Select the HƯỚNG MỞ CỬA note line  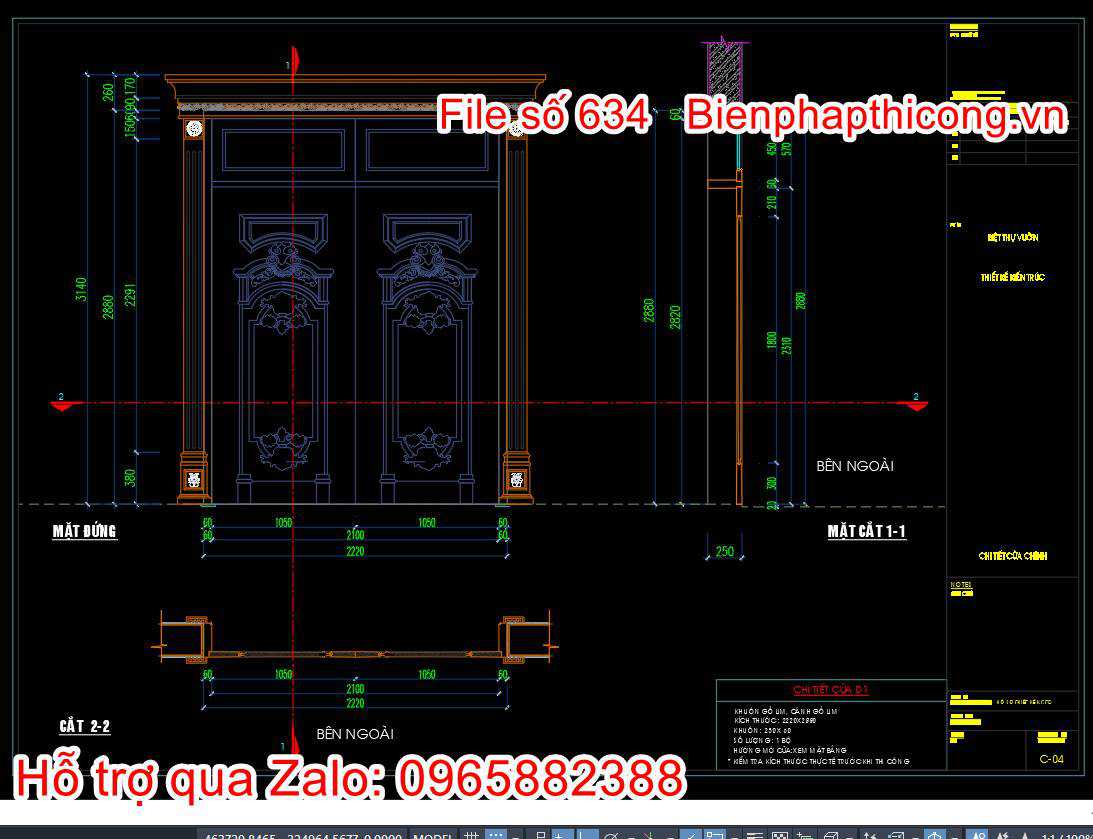pyautogui.click(x=790, y=751)
